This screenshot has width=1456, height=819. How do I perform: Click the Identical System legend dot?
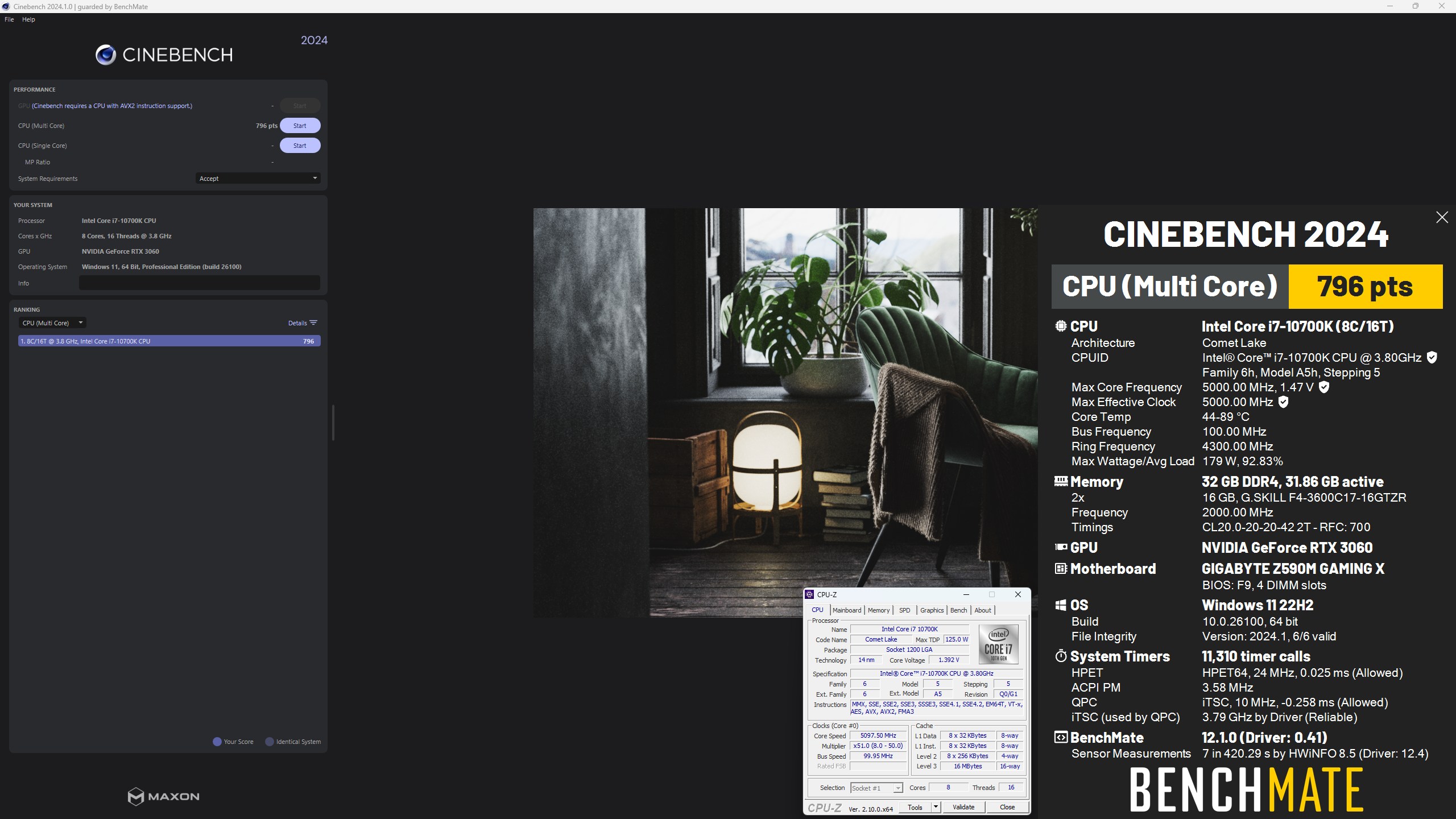(x=270, y=742)
